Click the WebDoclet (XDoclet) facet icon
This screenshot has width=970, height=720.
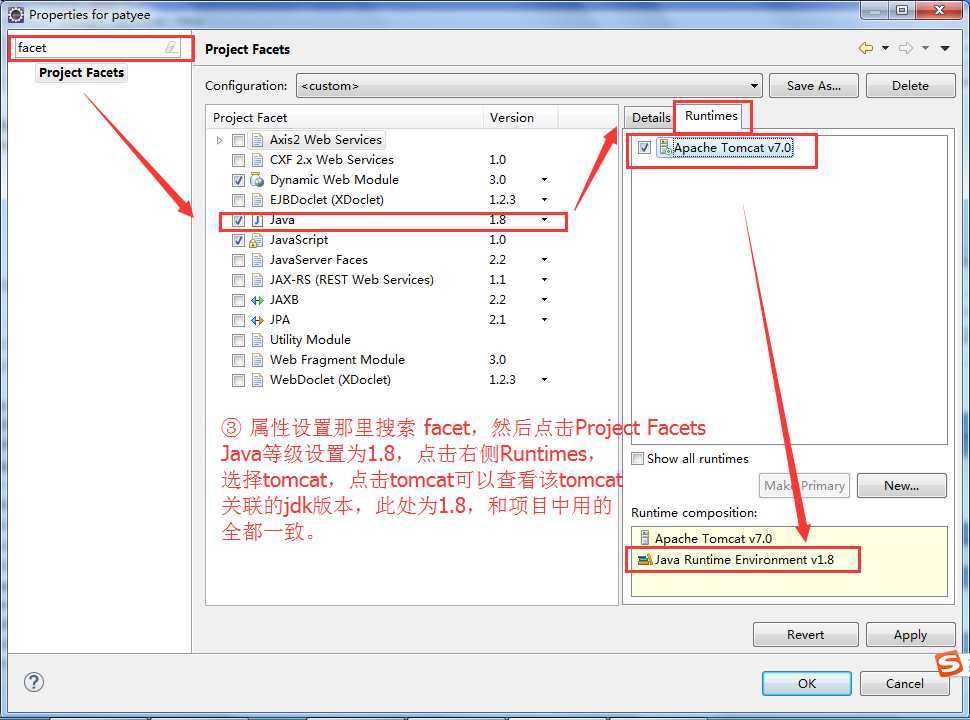257,380
